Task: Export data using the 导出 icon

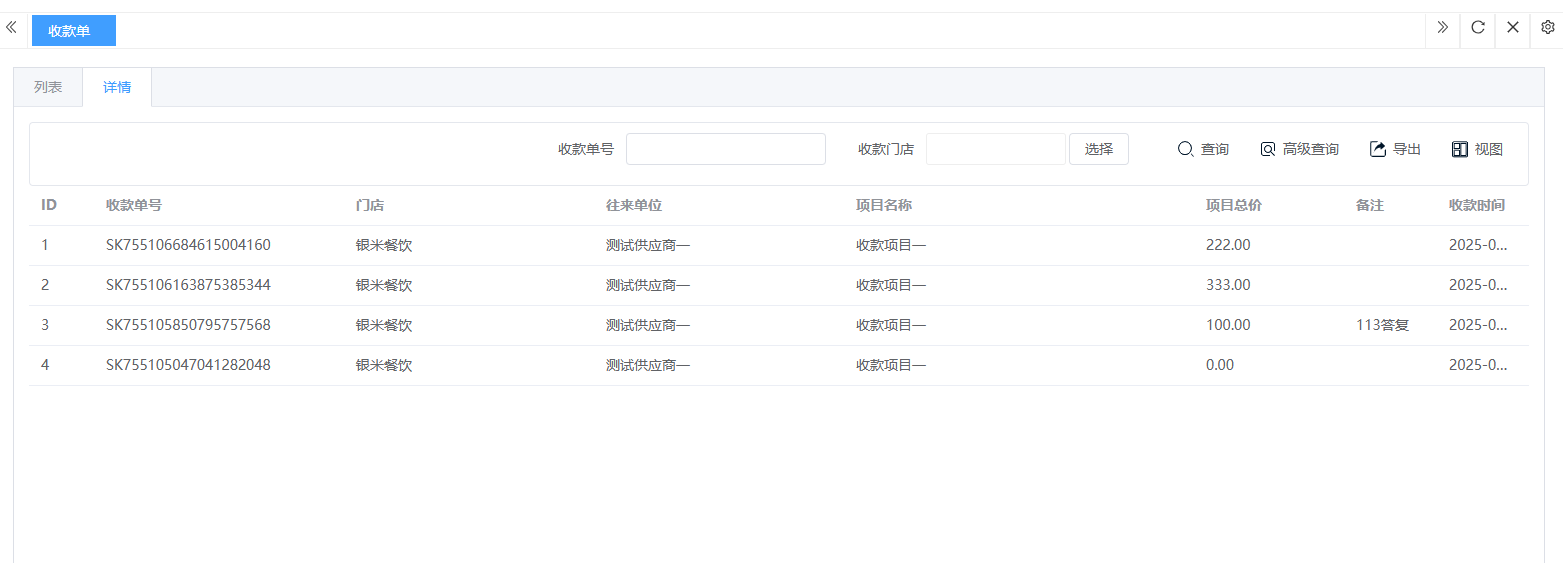Action: tap(1395, 149)
